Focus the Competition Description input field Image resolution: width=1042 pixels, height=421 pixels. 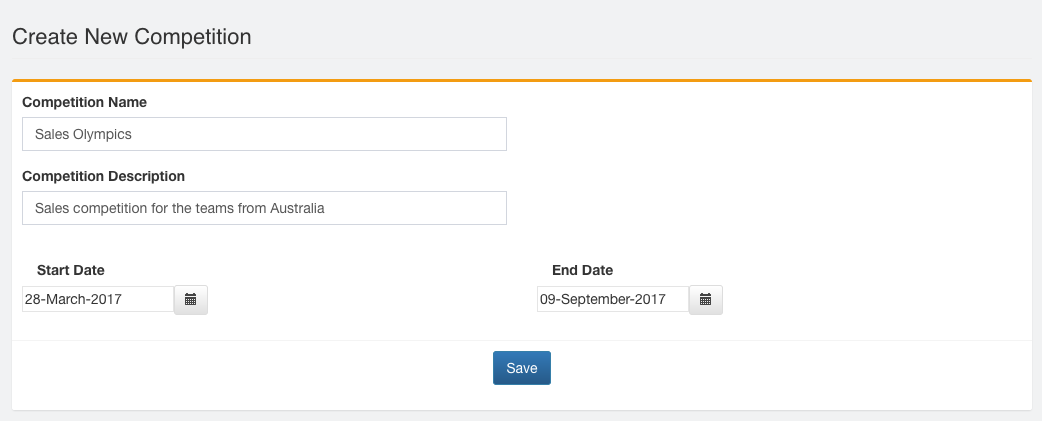click(264, 208)
